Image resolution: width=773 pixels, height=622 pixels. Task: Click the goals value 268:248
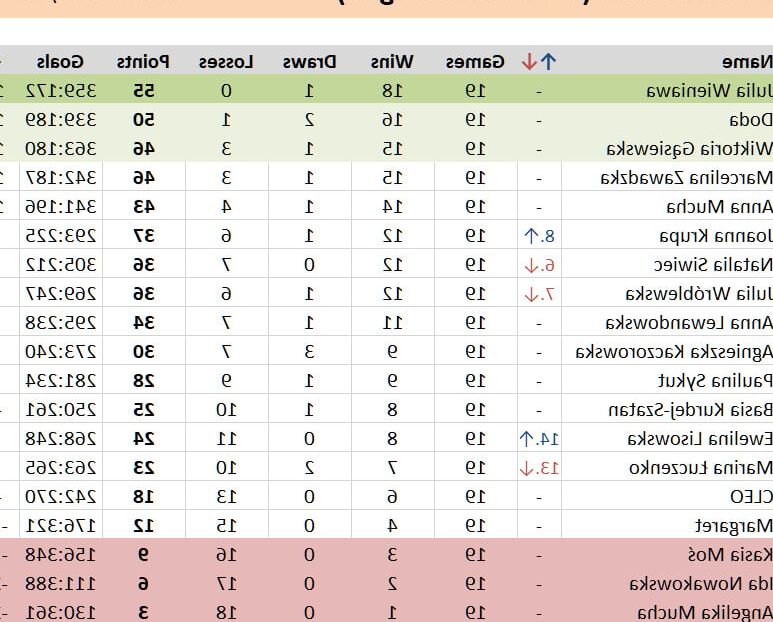coord(61,439)
